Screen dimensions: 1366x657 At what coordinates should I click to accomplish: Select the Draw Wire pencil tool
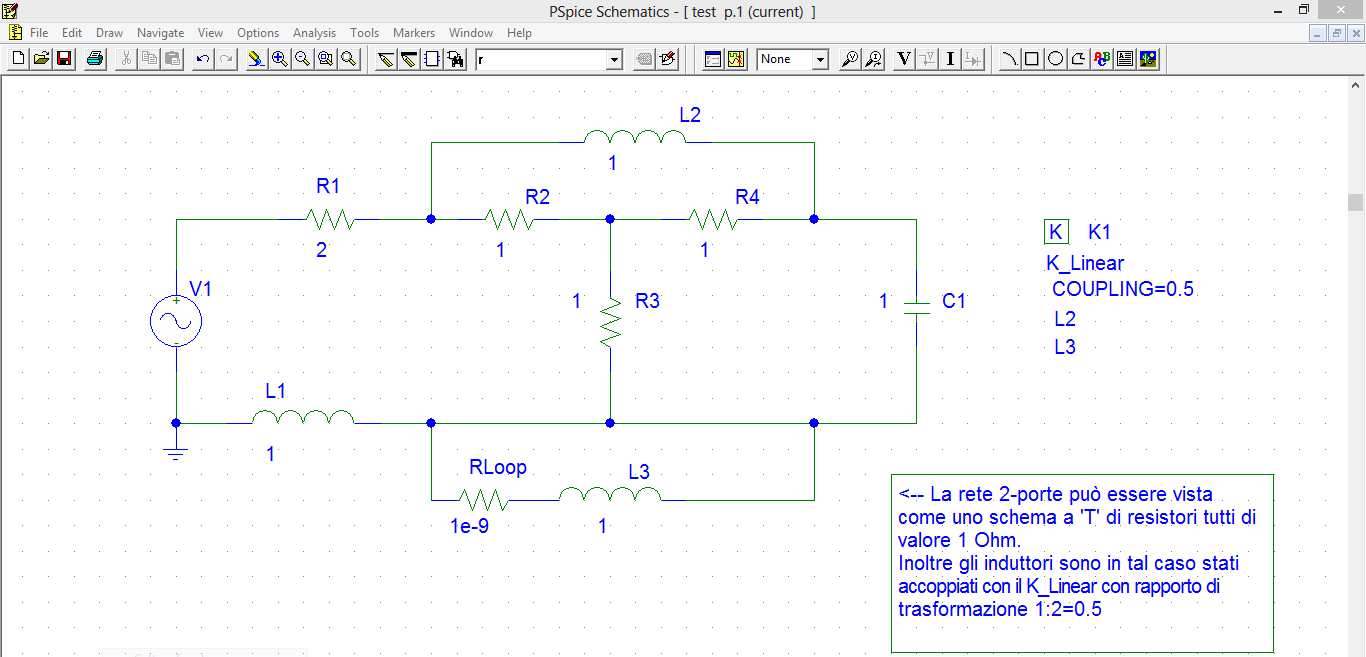(x=386, y=59)
